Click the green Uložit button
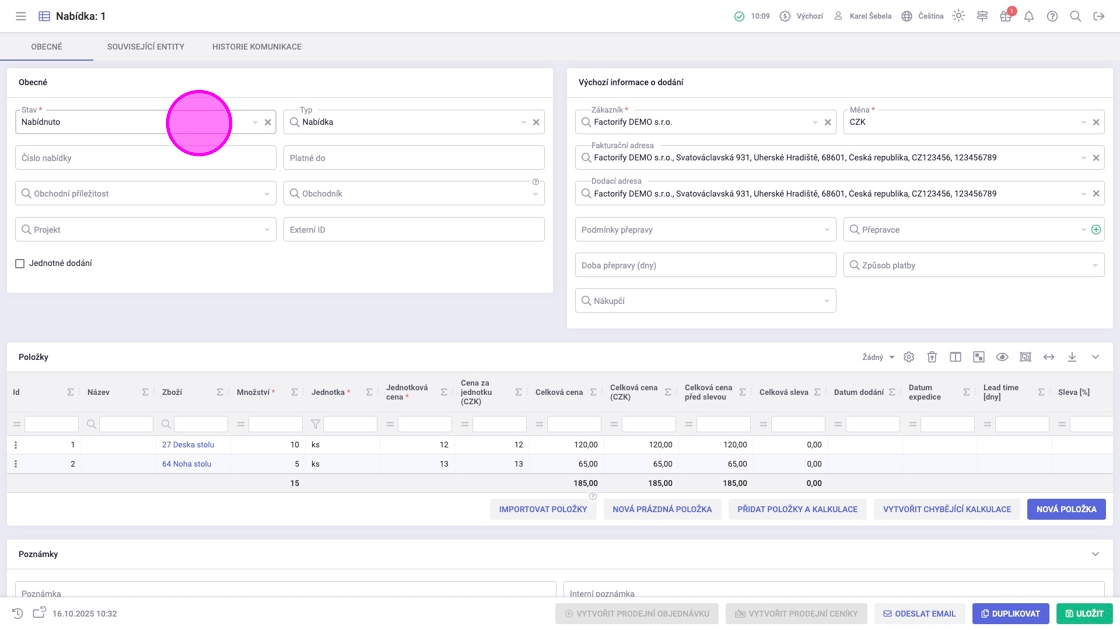The width and height of the screenshot is (1120, 630). click(x=1084, y=613)
